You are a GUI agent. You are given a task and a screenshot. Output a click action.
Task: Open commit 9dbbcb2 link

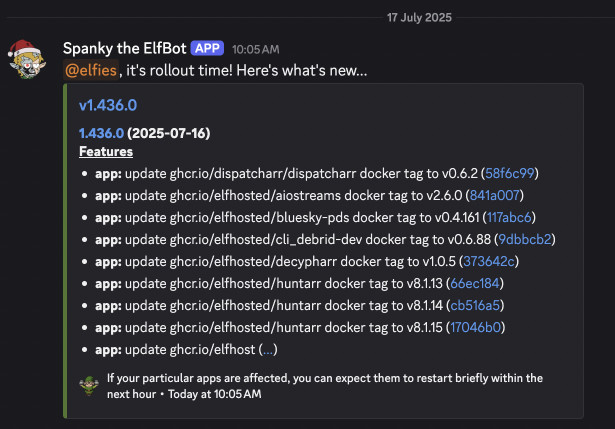pyautogui.click(x=525, y=239)
